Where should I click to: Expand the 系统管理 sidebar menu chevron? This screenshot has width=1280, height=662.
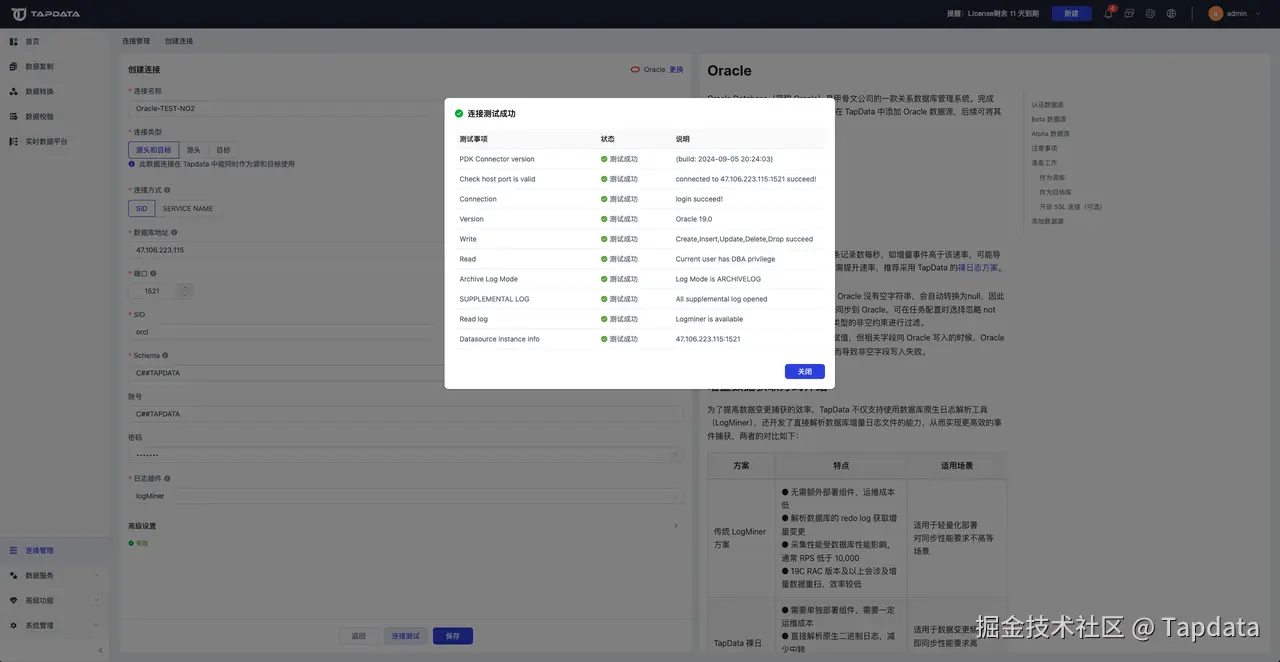(x=97, y=626)
